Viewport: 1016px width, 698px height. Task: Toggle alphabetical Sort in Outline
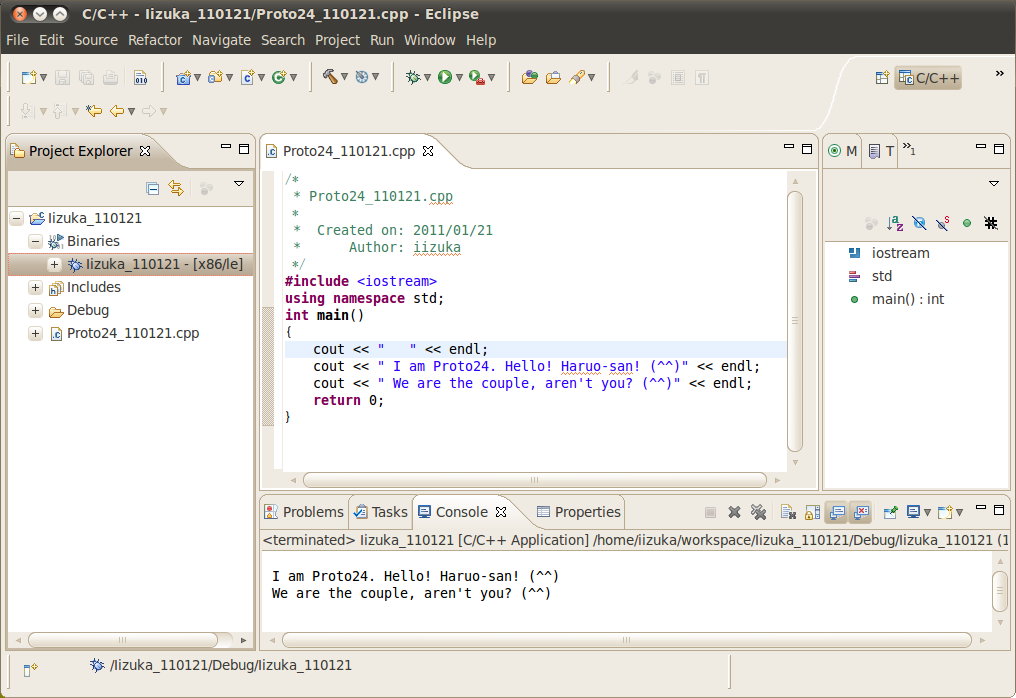(x=895, y=224)
